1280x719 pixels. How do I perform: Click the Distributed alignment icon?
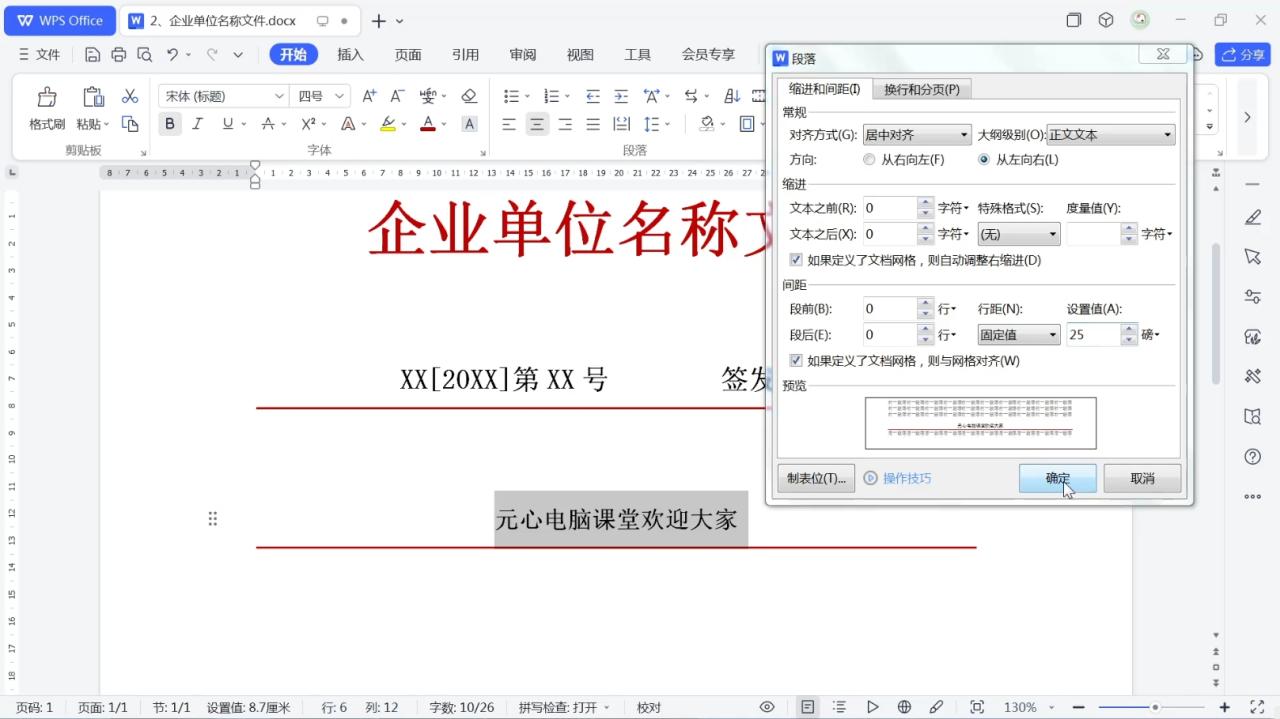click(621, 124)
